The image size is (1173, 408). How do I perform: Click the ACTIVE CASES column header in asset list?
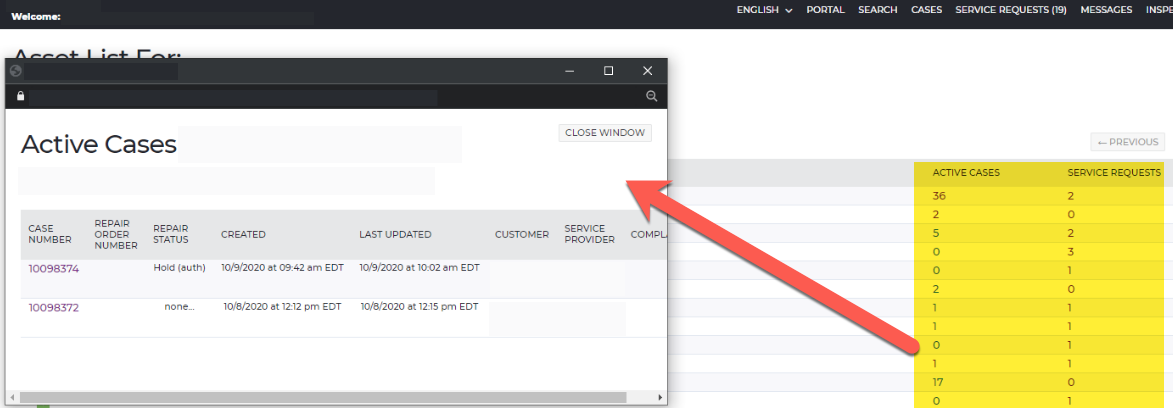click(x=966, y=173)
